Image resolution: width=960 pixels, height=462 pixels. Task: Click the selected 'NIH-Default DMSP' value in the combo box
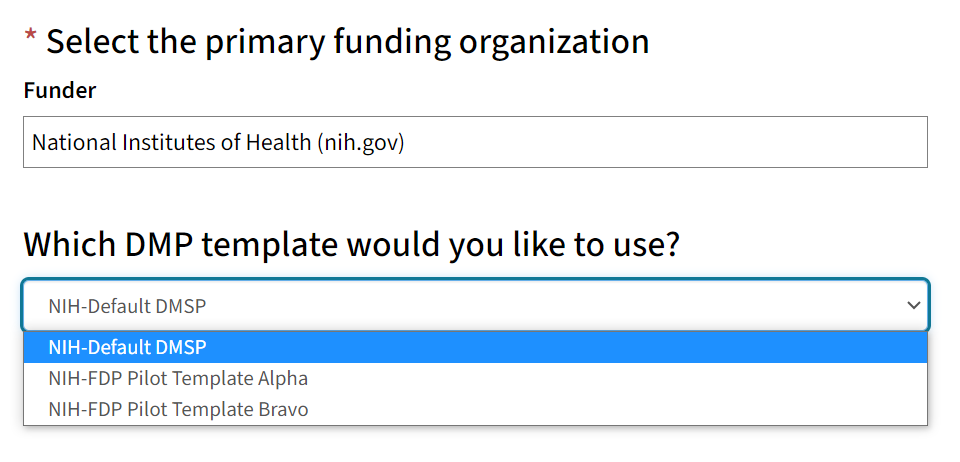(x=127, y=305)
